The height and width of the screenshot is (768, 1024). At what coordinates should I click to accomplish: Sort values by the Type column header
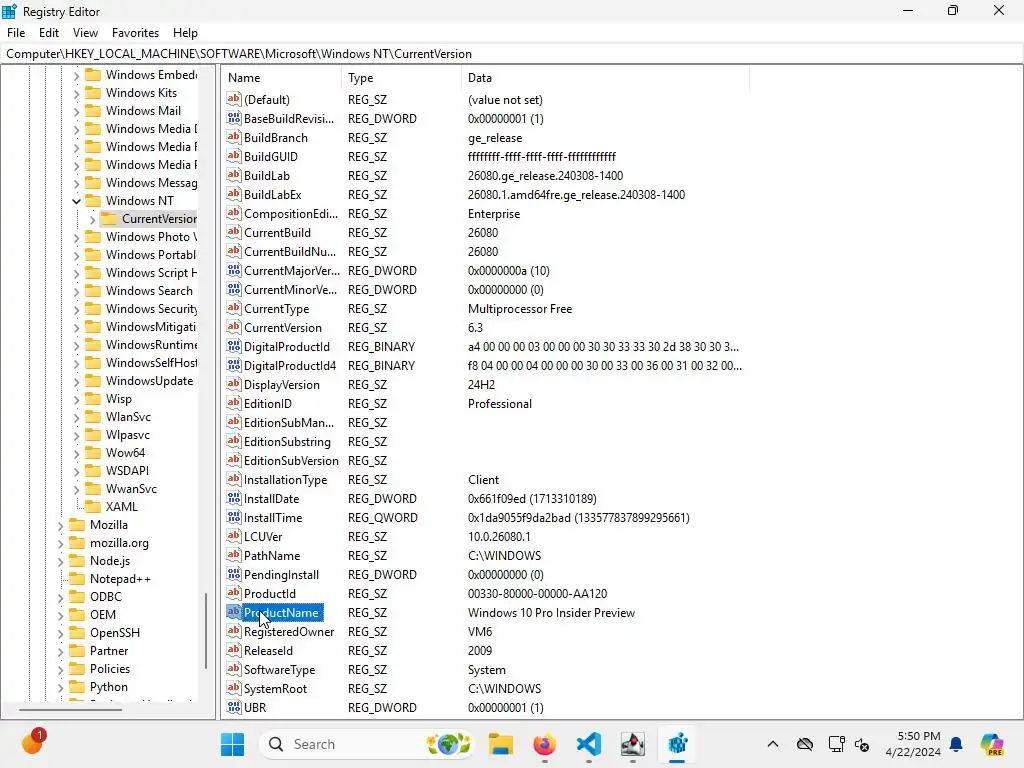pos(401,78)
